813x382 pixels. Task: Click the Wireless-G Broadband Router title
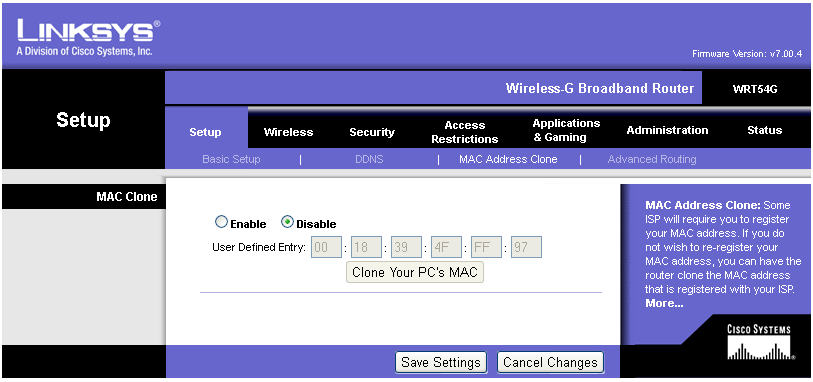pos(600,88)
